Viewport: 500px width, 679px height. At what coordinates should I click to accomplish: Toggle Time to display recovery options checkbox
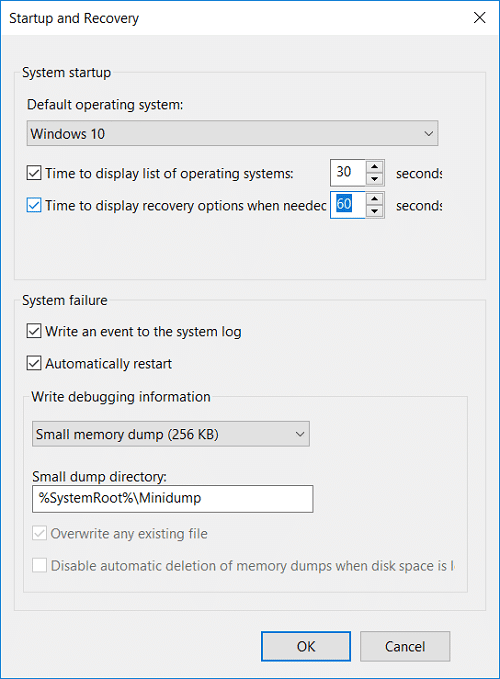tap(34, 205)
